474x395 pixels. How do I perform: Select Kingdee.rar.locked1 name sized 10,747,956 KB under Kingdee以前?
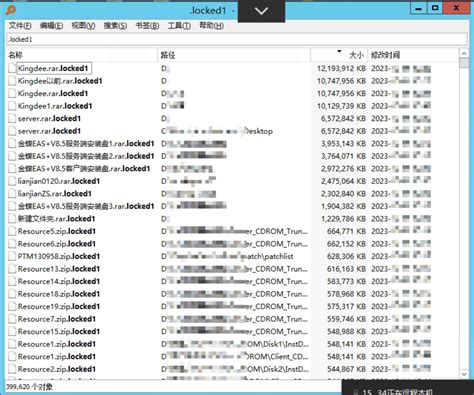pyautogui.click(x=53, y=93)
